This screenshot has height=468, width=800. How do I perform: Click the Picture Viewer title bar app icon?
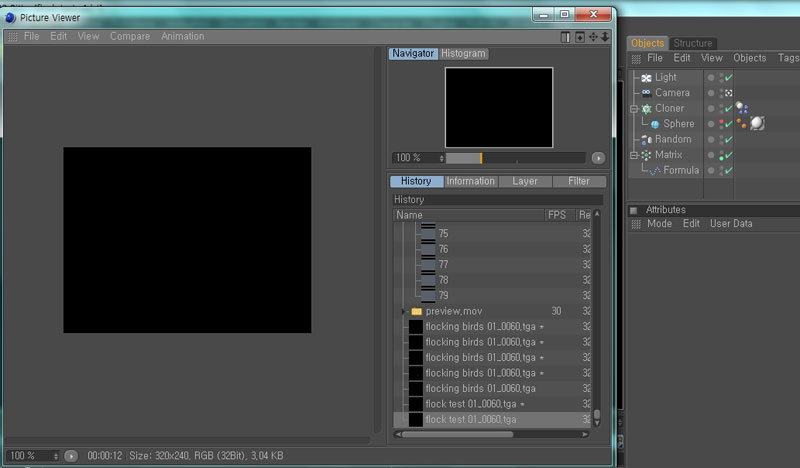10,18
